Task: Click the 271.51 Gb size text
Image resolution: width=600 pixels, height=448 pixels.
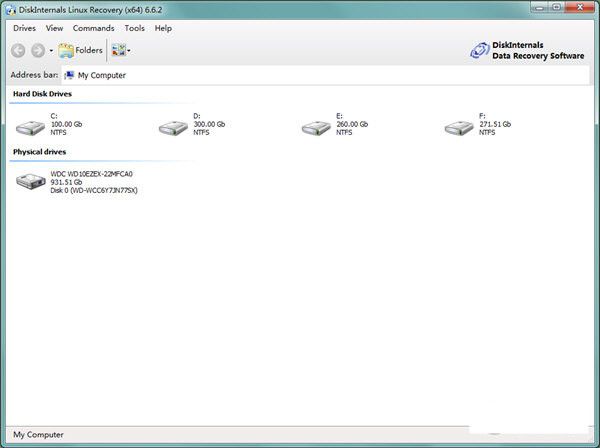Action: [495, 124]
